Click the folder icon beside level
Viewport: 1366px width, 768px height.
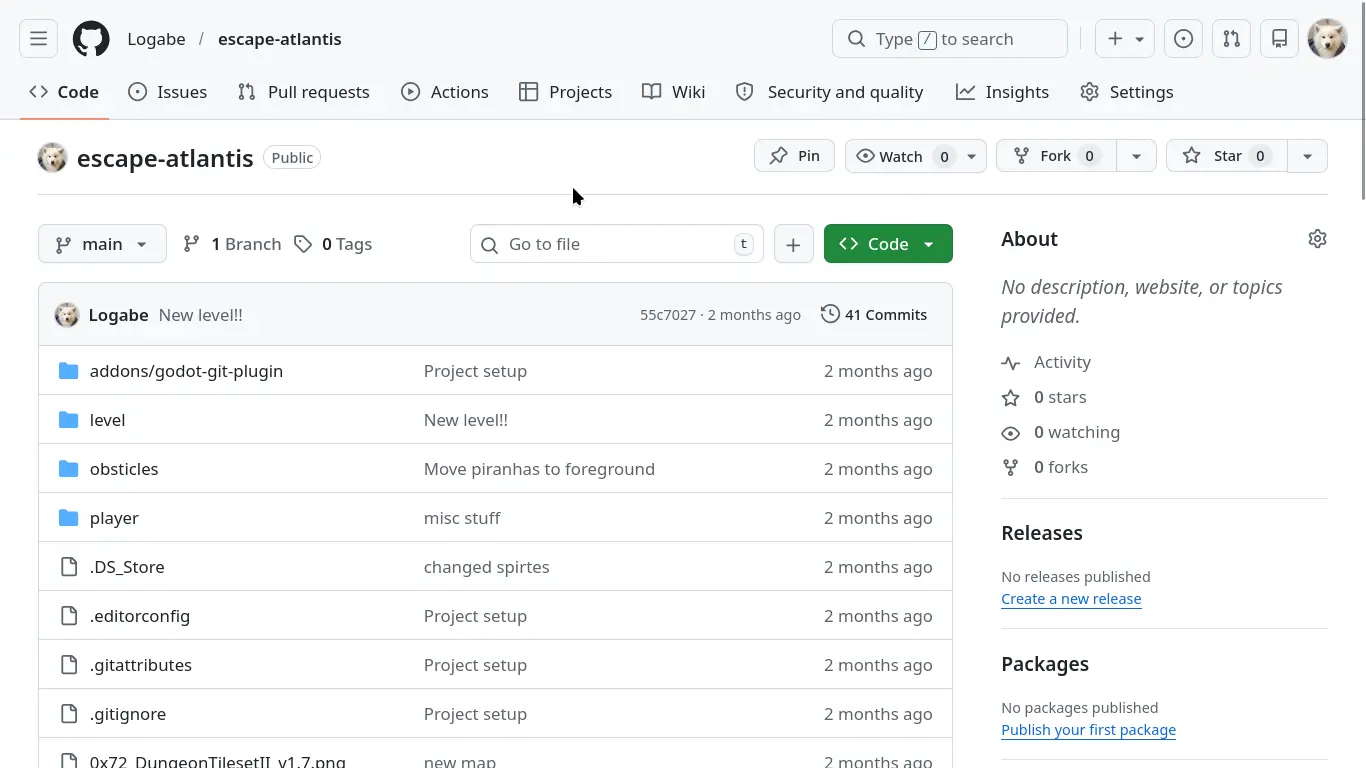coord(68,420)
